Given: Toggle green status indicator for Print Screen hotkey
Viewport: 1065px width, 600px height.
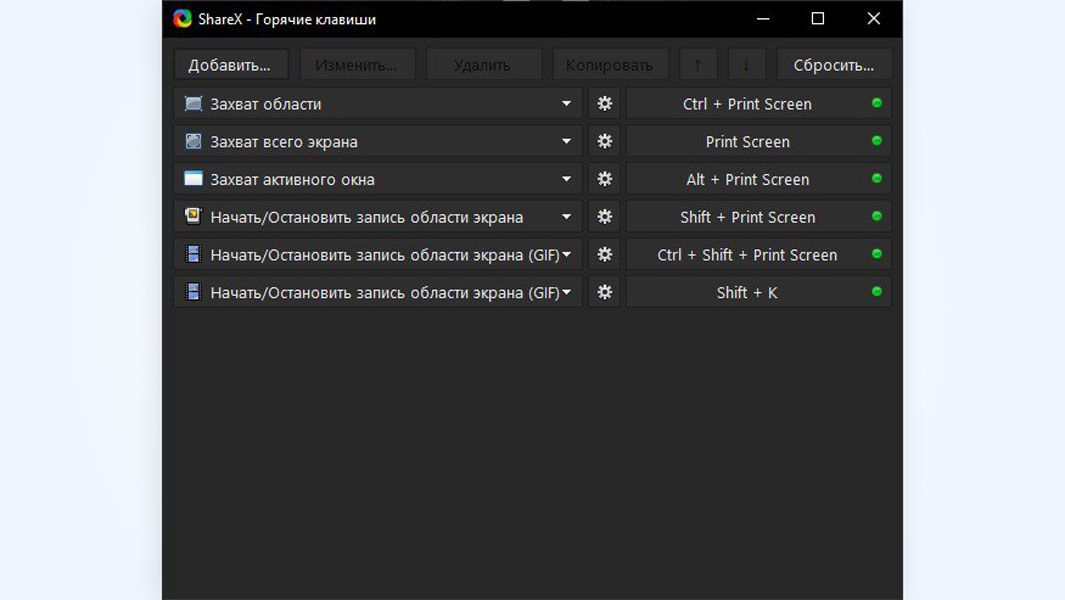Looking at the screenshot, I should point(877,141).
